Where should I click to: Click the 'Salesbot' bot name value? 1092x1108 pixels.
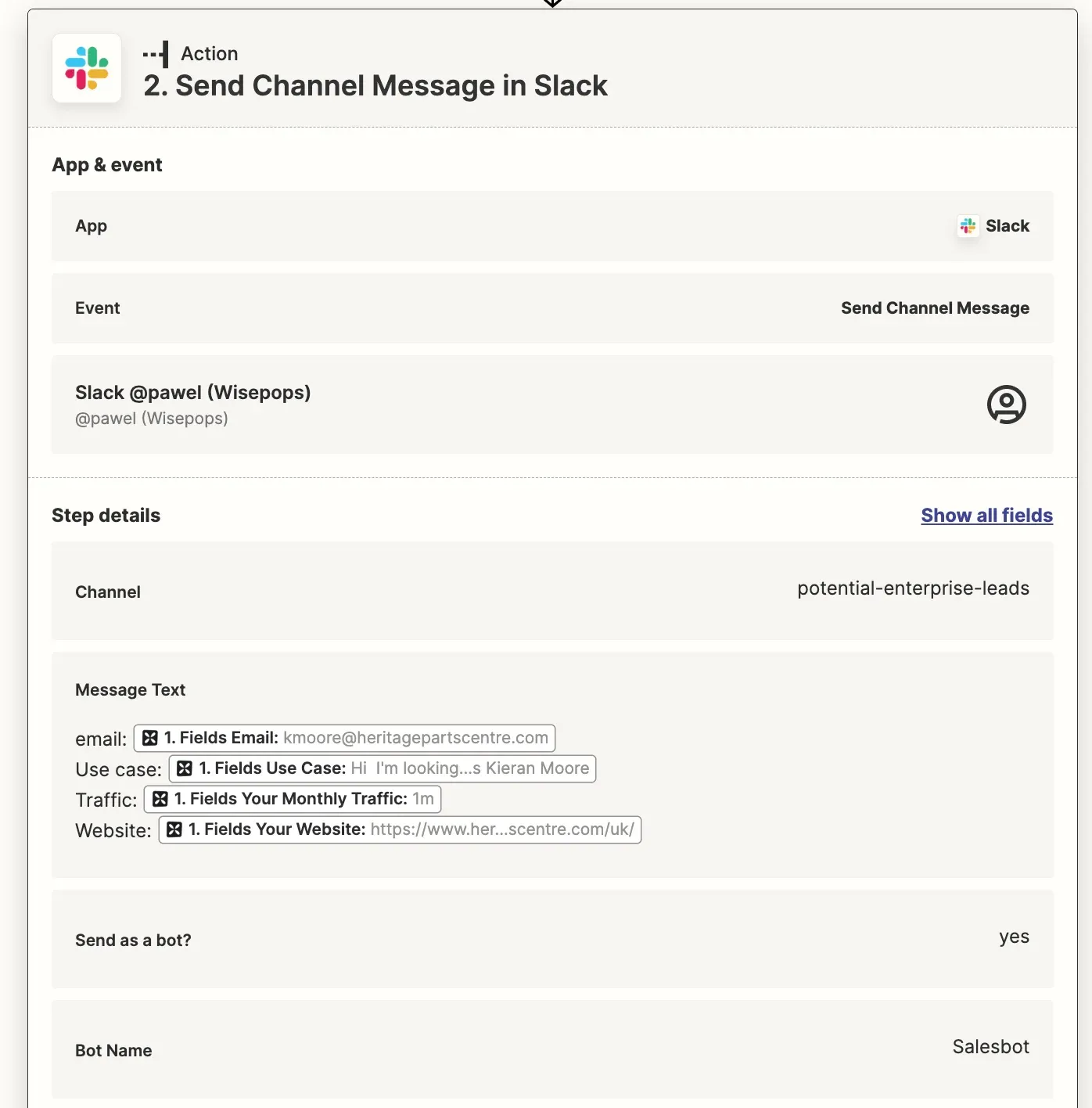[x=990, y=1047]
